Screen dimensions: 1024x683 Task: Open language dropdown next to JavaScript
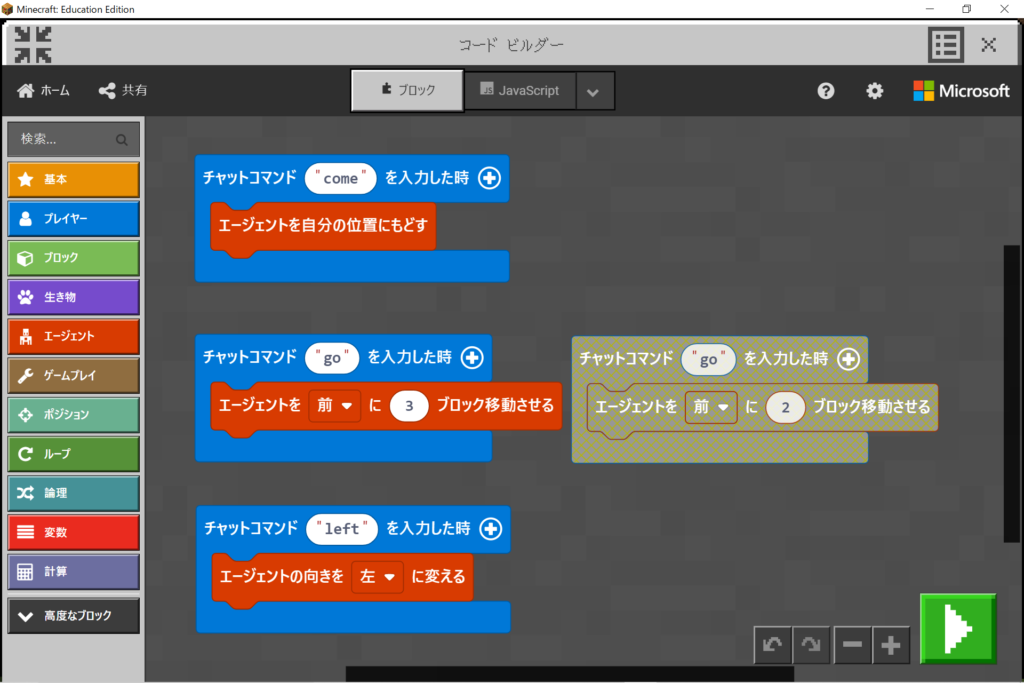click(593, 92)
